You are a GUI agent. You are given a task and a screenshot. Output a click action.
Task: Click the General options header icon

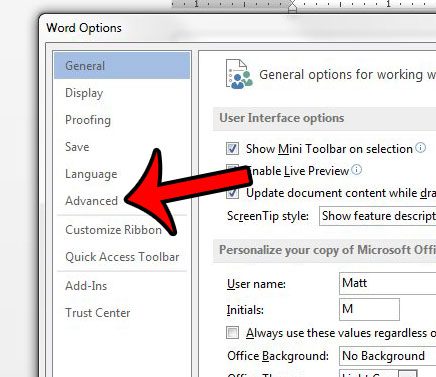pyautogui.click(x=239, y=74)
